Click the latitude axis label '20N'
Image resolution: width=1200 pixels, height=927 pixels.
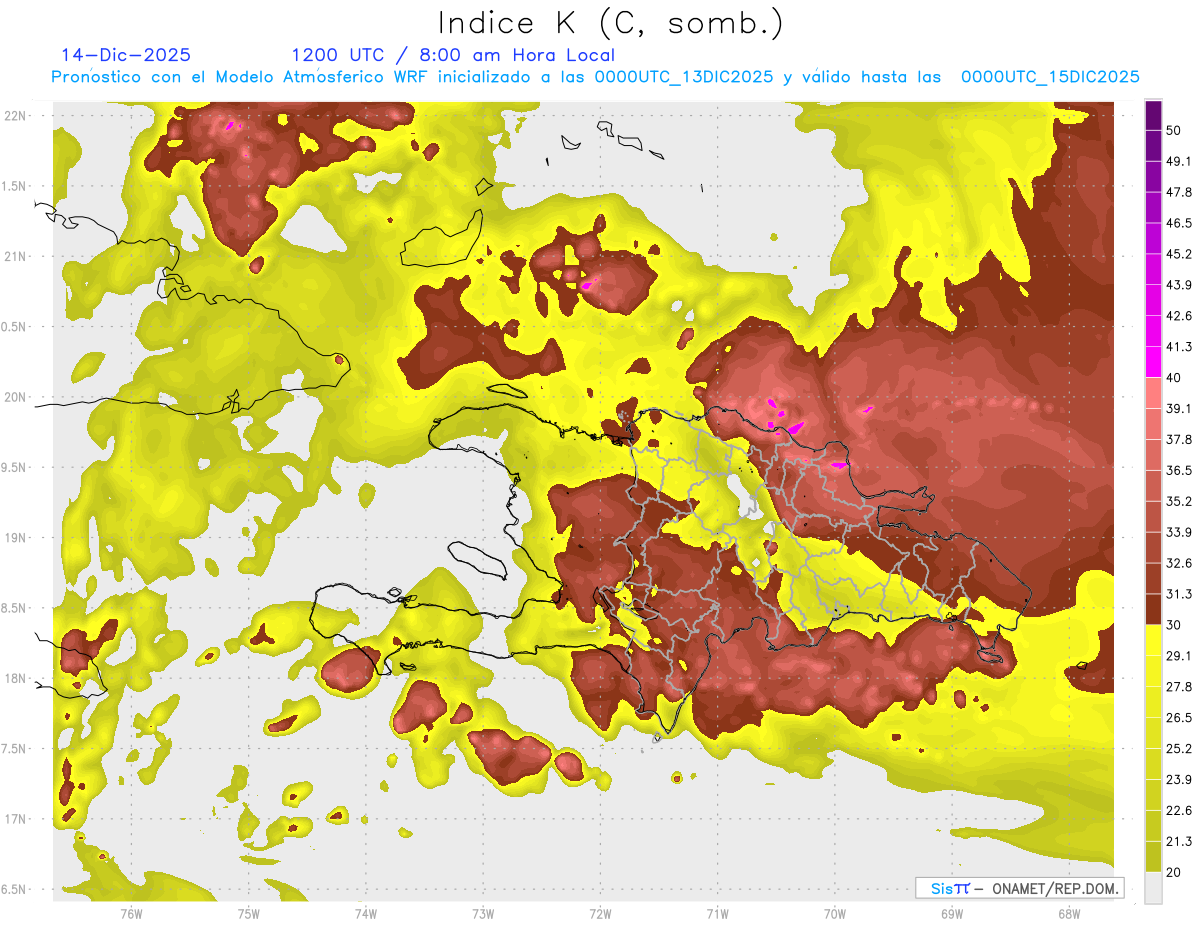tap(17, 397)
